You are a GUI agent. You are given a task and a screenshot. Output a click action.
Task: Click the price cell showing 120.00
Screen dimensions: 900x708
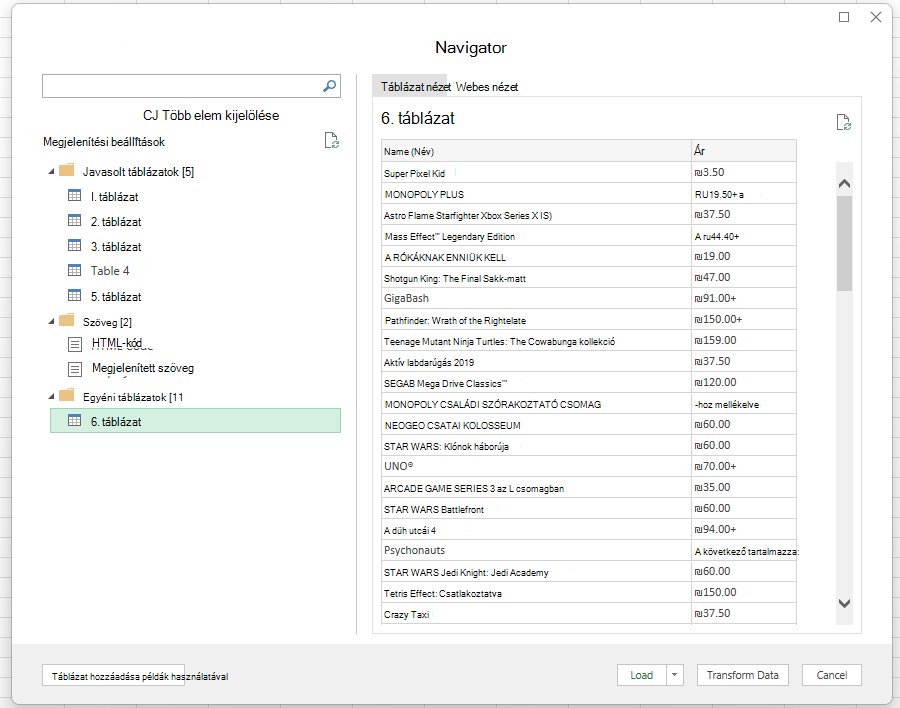click(744, 382)
